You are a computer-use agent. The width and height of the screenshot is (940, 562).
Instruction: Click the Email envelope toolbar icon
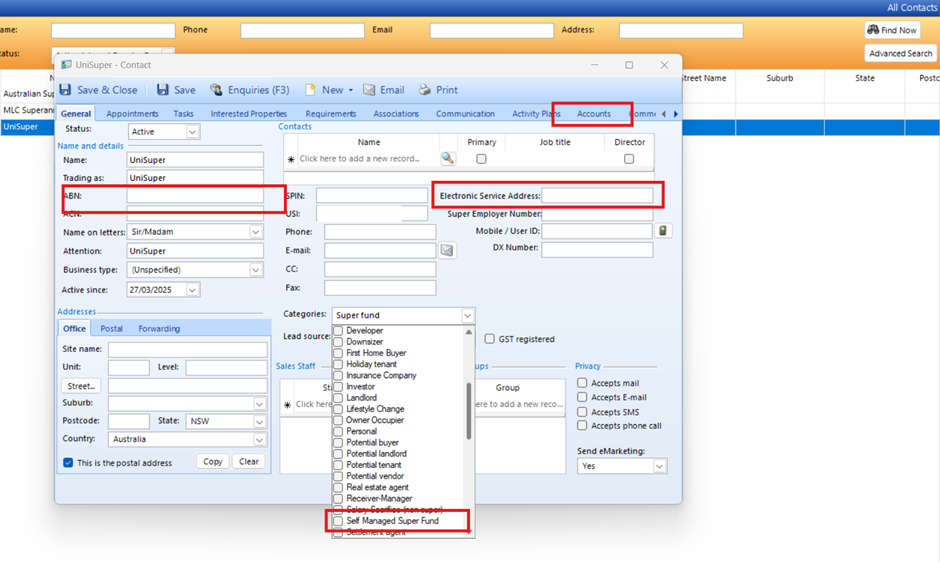[369, 90]
